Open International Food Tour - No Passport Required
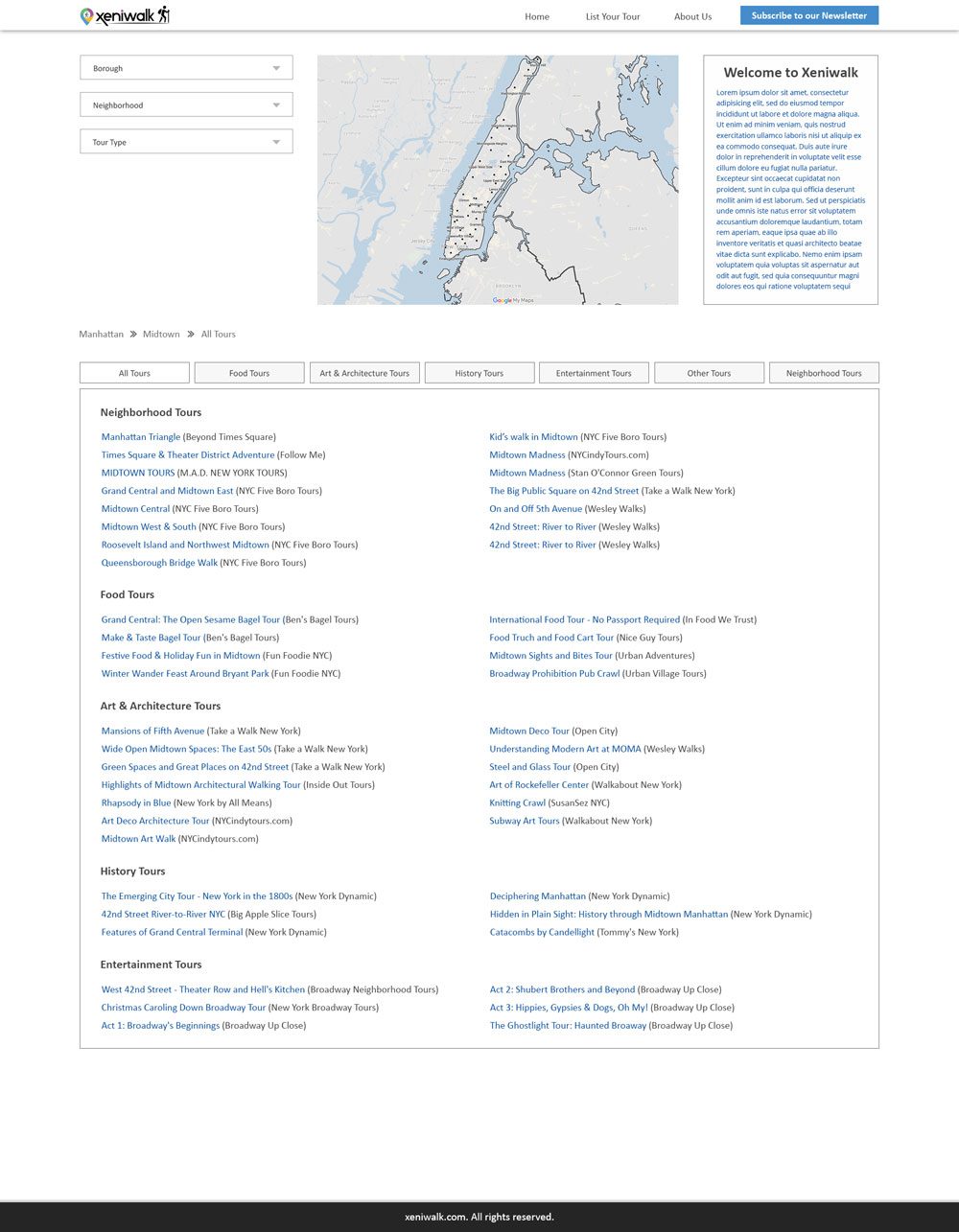959x1232 pixels. pos(585,620)
